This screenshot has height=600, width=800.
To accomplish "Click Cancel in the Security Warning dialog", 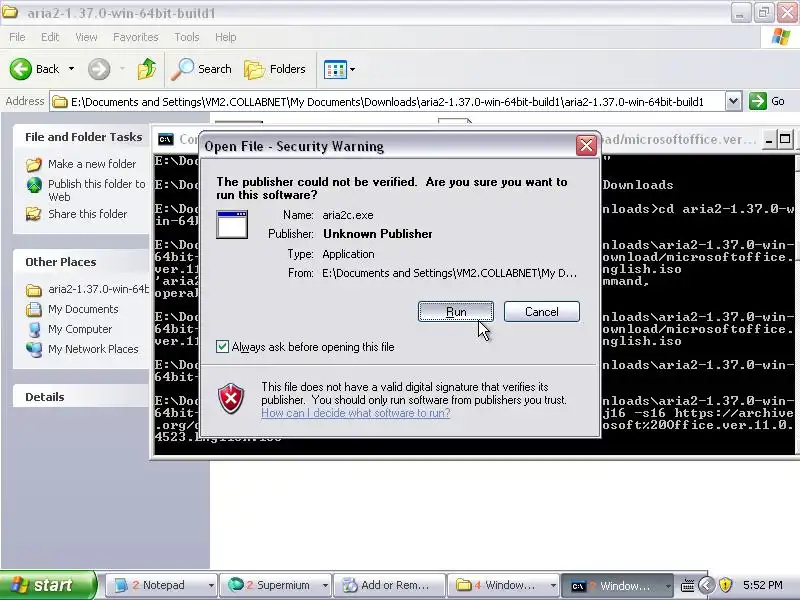I will 542,312.
